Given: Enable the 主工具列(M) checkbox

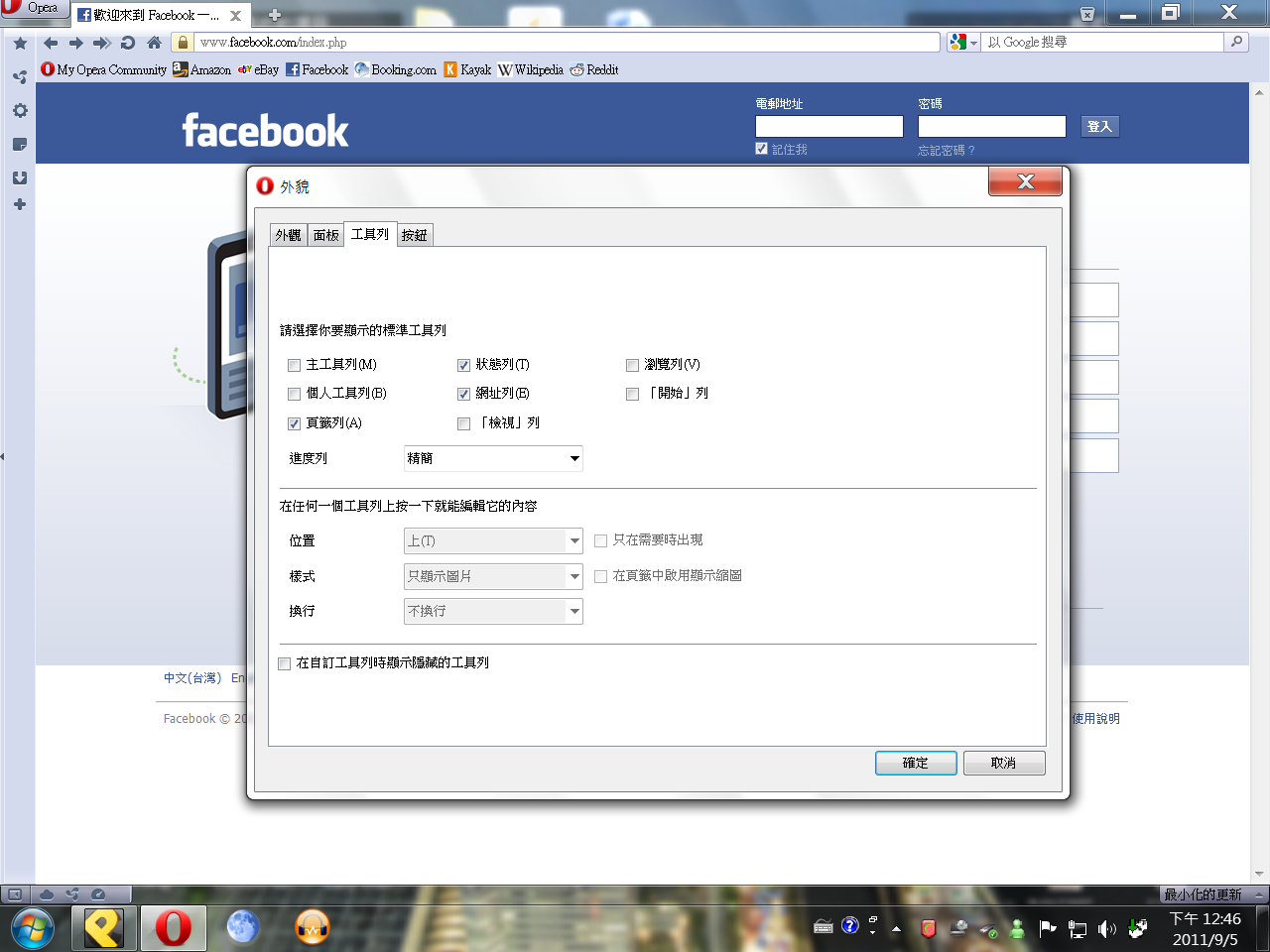Looking at the screenshot, I should pyautogui.click(x=294, y=365).
